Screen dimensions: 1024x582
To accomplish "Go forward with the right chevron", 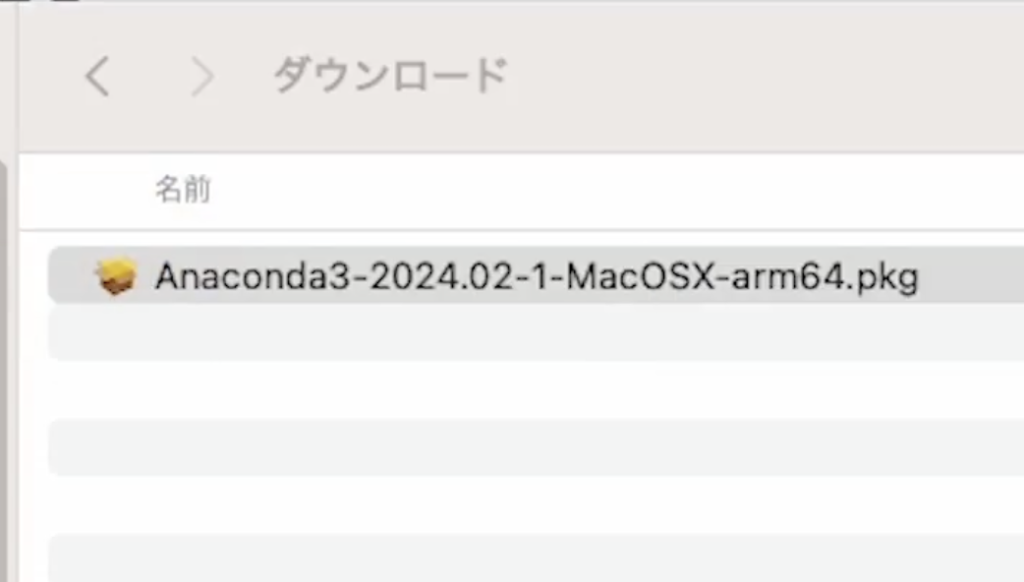I will tap(202, 76).
